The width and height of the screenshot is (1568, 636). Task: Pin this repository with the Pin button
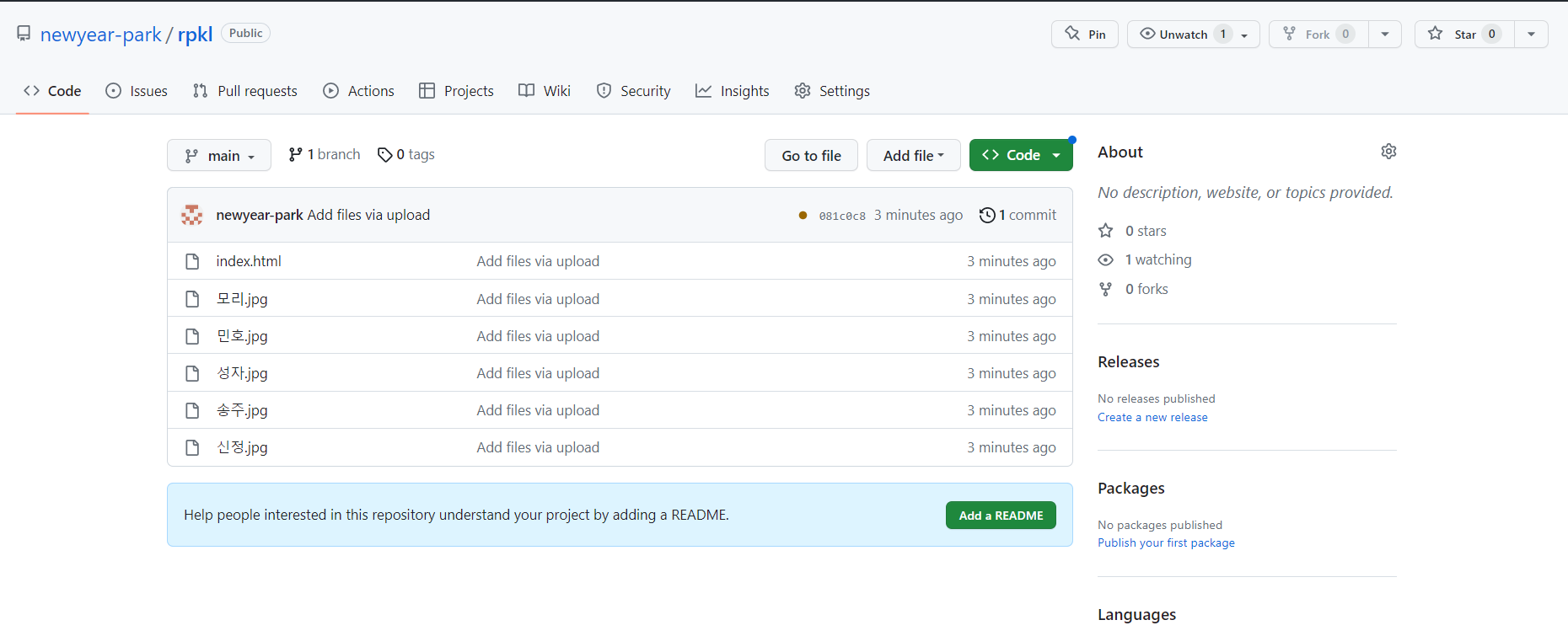coord(1085,35)
